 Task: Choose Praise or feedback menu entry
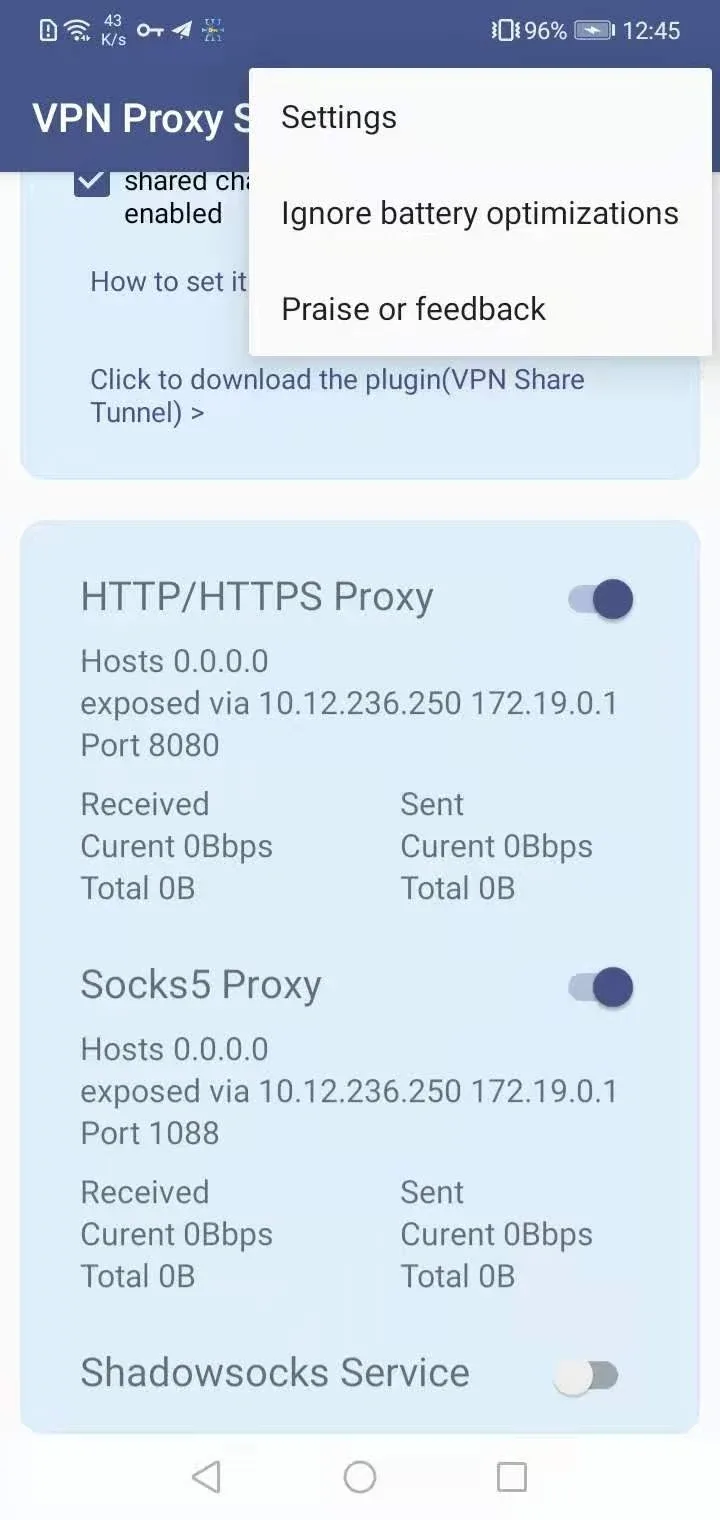pyautogui.click(x=413, y=309)
